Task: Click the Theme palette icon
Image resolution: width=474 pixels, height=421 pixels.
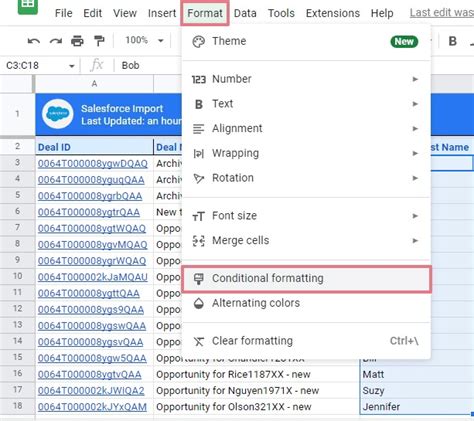Action: pyautogui.click(x=199, y=41)
